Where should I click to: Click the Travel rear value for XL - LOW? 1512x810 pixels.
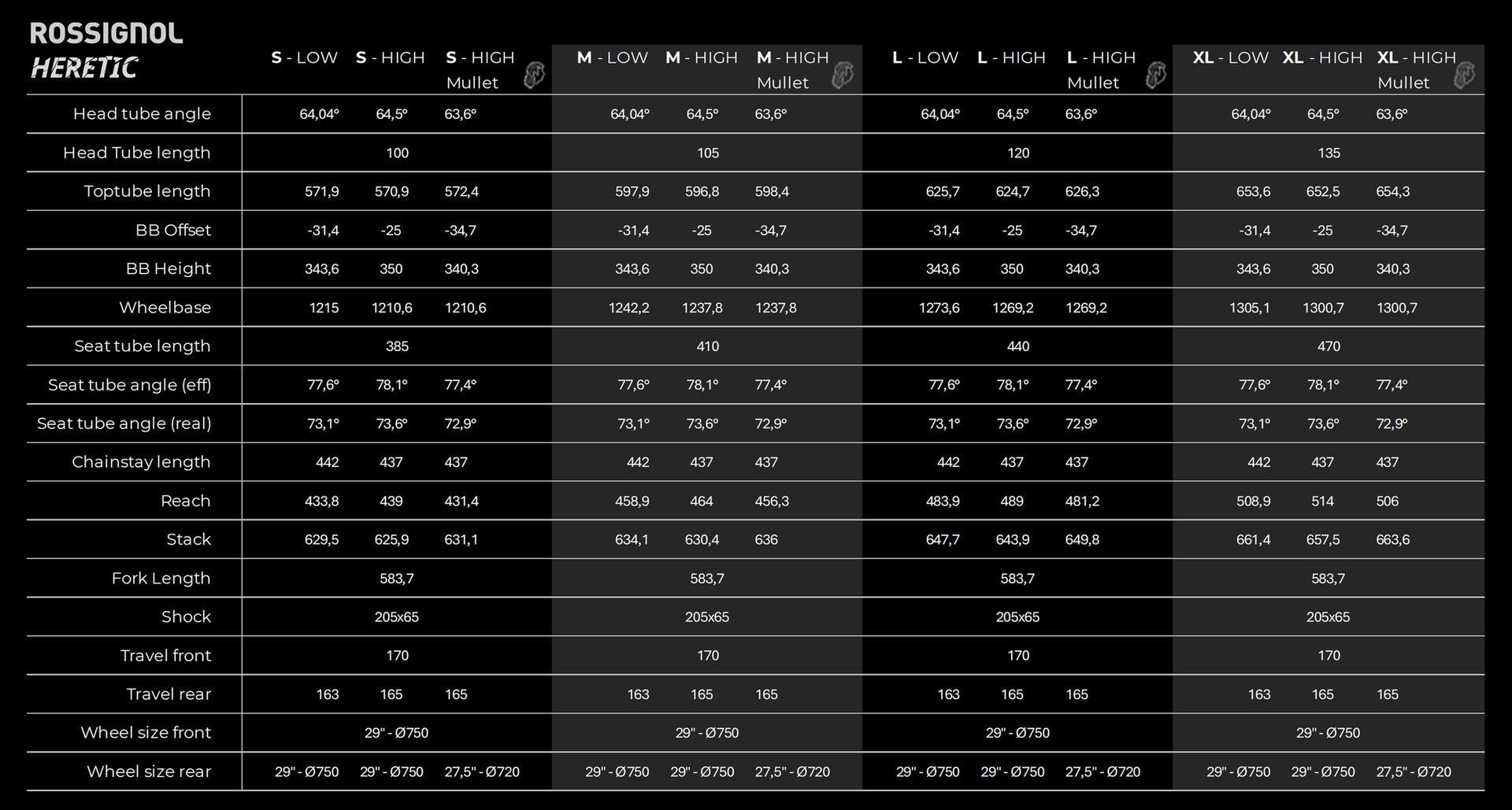tap(1259, 694)
